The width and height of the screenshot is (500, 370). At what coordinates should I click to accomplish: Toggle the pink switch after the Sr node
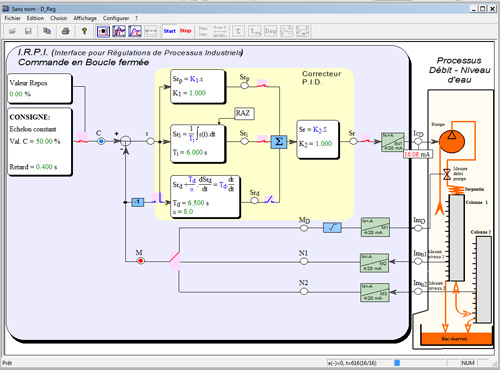pos(366,139)
